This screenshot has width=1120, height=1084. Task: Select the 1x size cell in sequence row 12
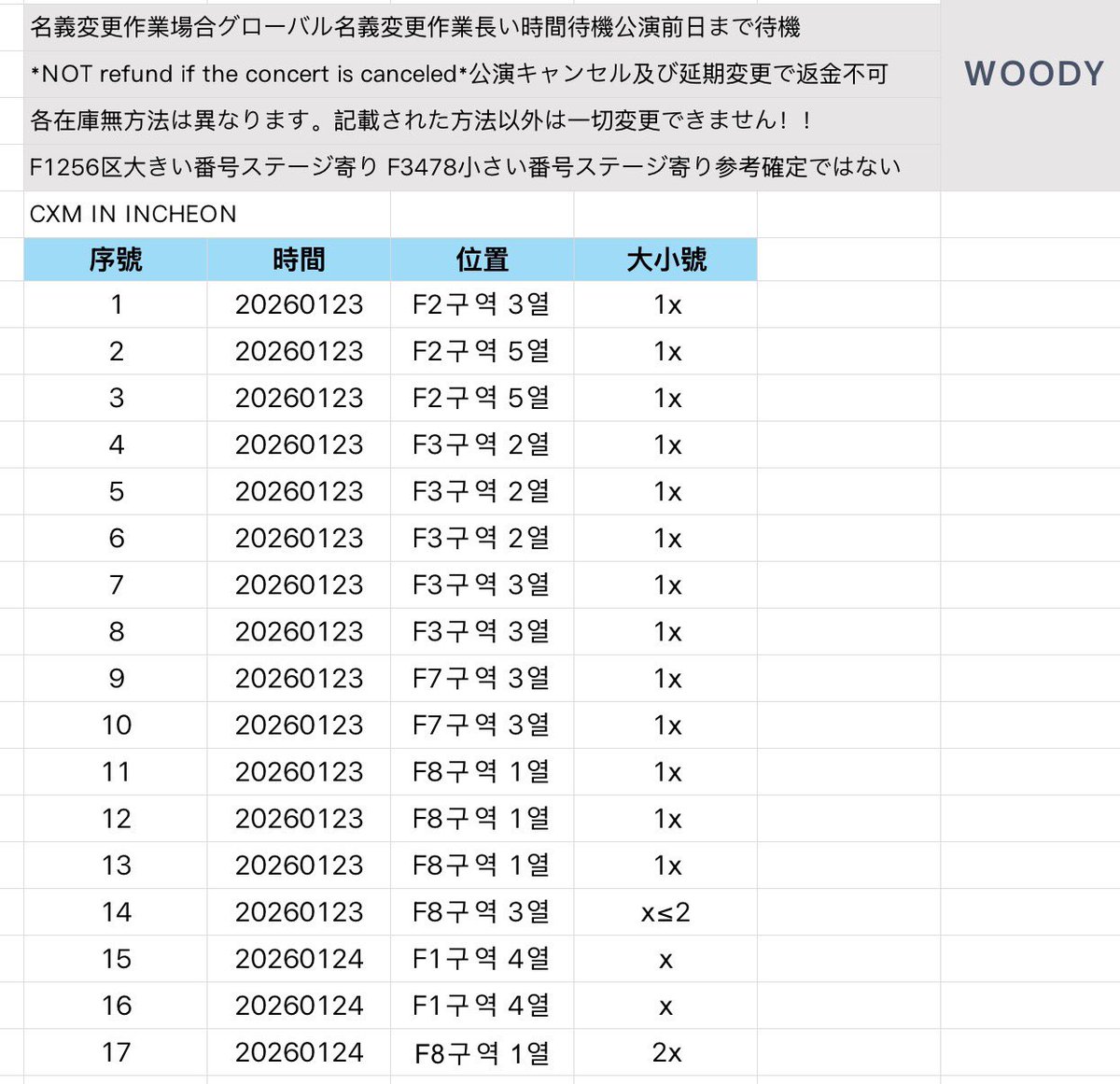[x=665, y=818]
